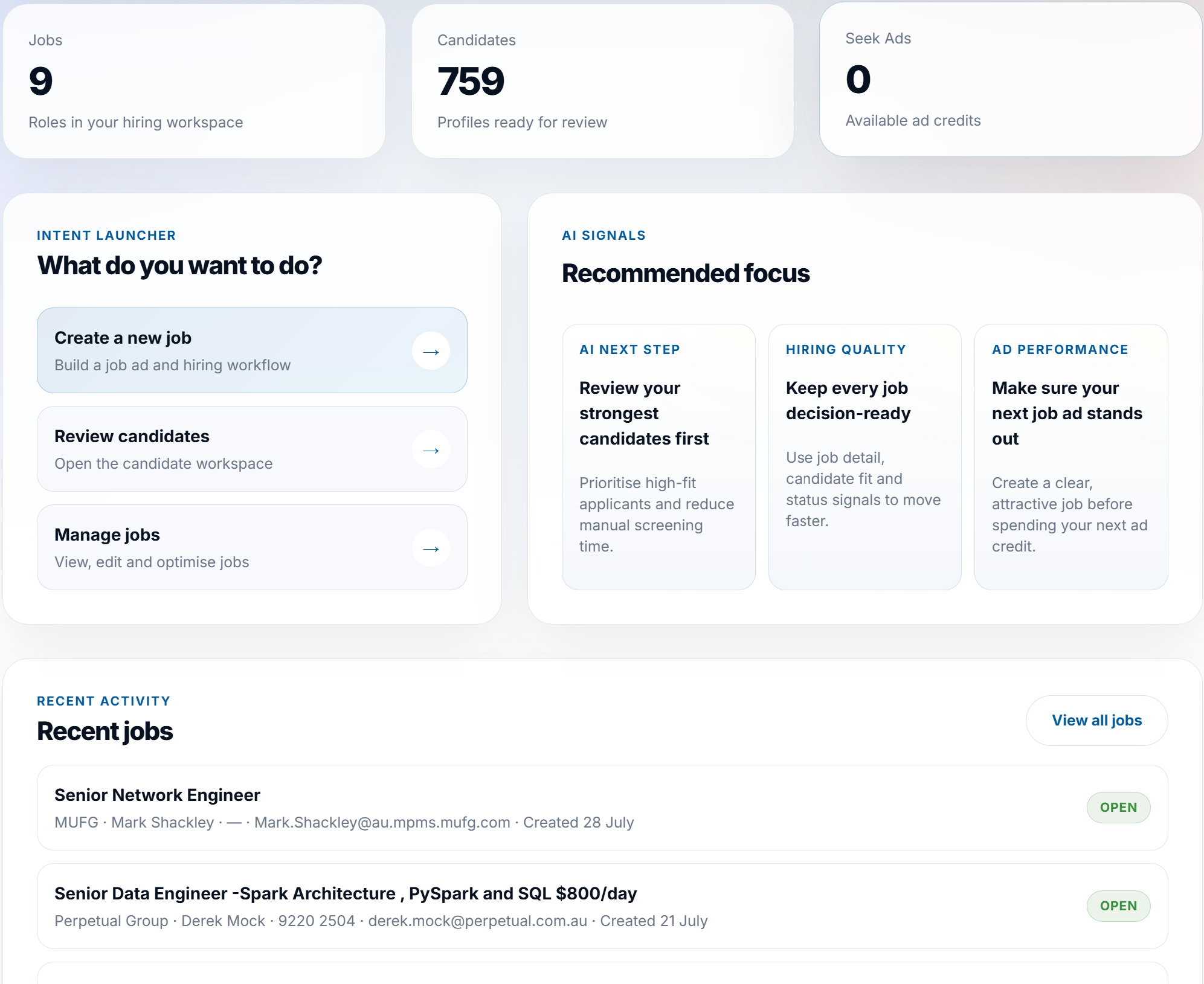Open the Create a new job card

[252, 351]
